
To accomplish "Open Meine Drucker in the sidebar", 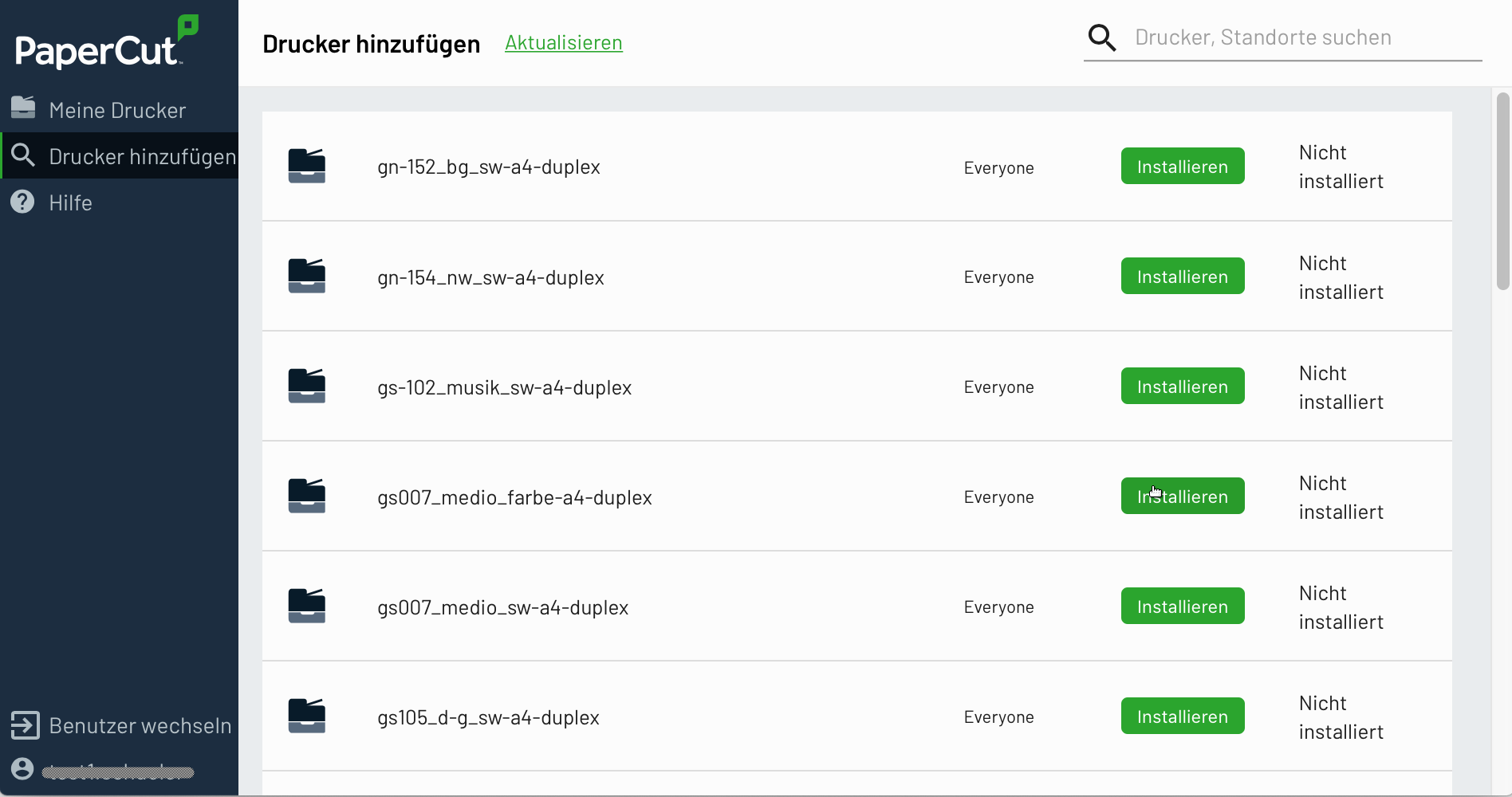I will pyautogui.click(x=117, y=110).
